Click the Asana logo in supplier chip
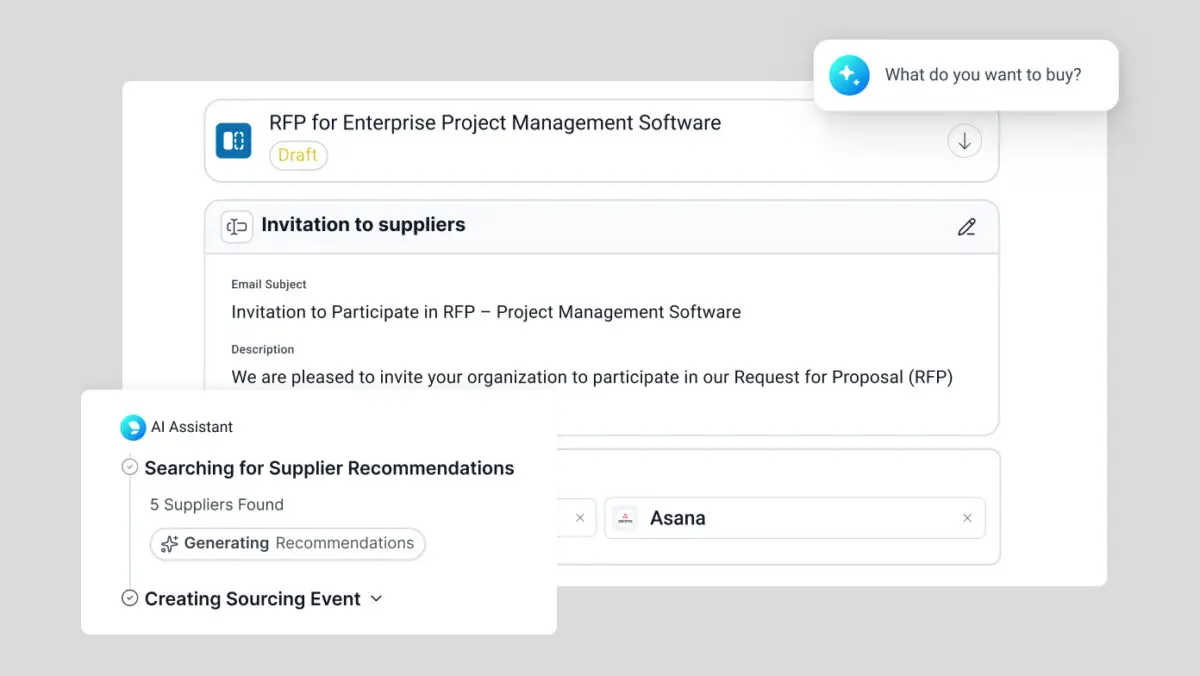1200x676 pixels. pyautogui.click(x=625, y=518)
